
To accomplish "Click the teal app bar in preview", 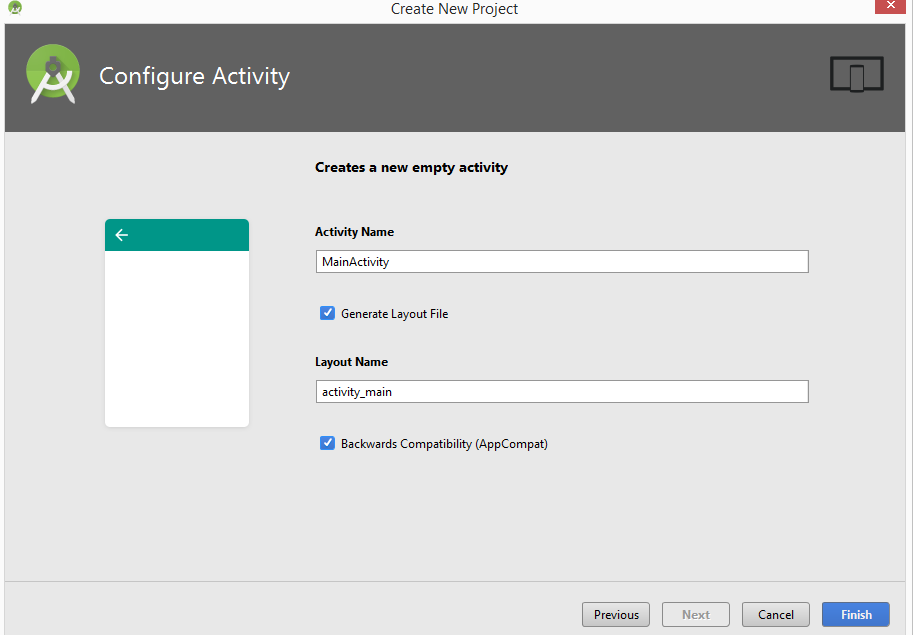I will (x=177, y=235).
